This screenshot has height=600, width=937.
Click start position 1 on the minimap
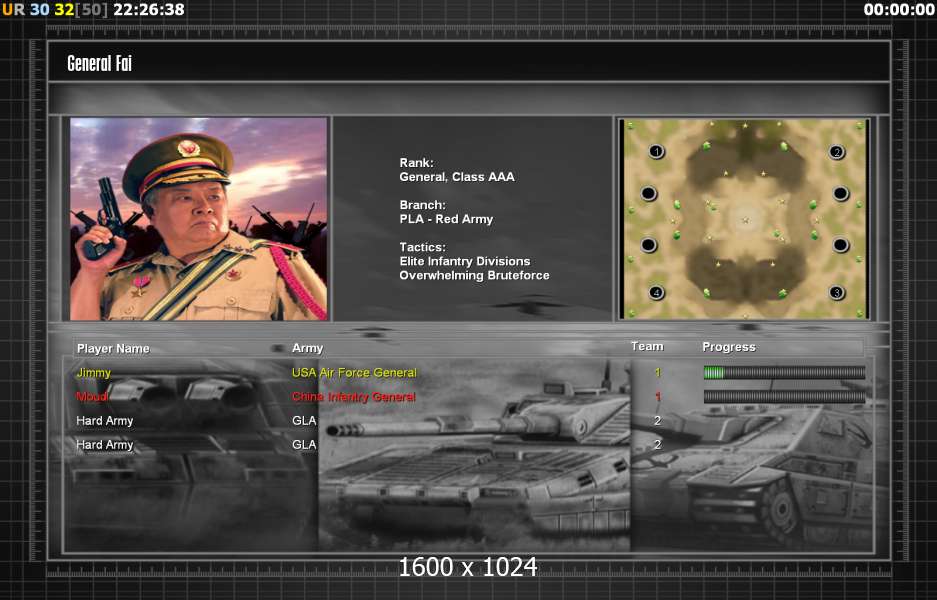[x=656, y=151]
